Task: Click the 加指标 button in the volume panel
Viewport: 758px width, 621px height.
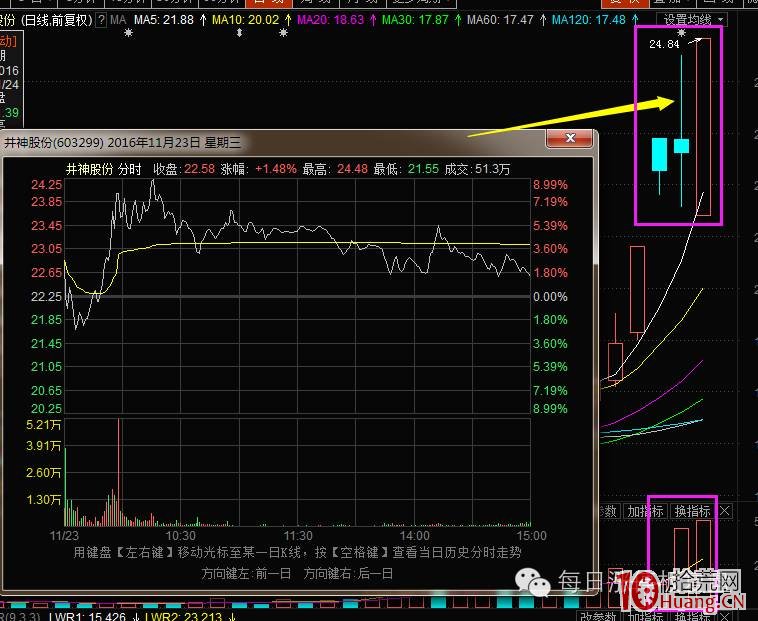Action: point(645,511)
